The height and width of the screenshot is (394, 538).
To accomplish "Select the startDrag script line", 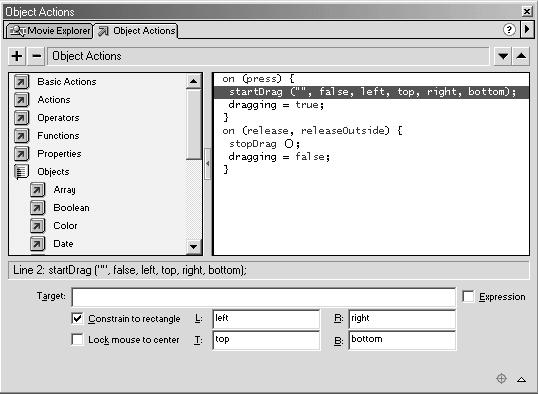I will click(x=371, y=92).
